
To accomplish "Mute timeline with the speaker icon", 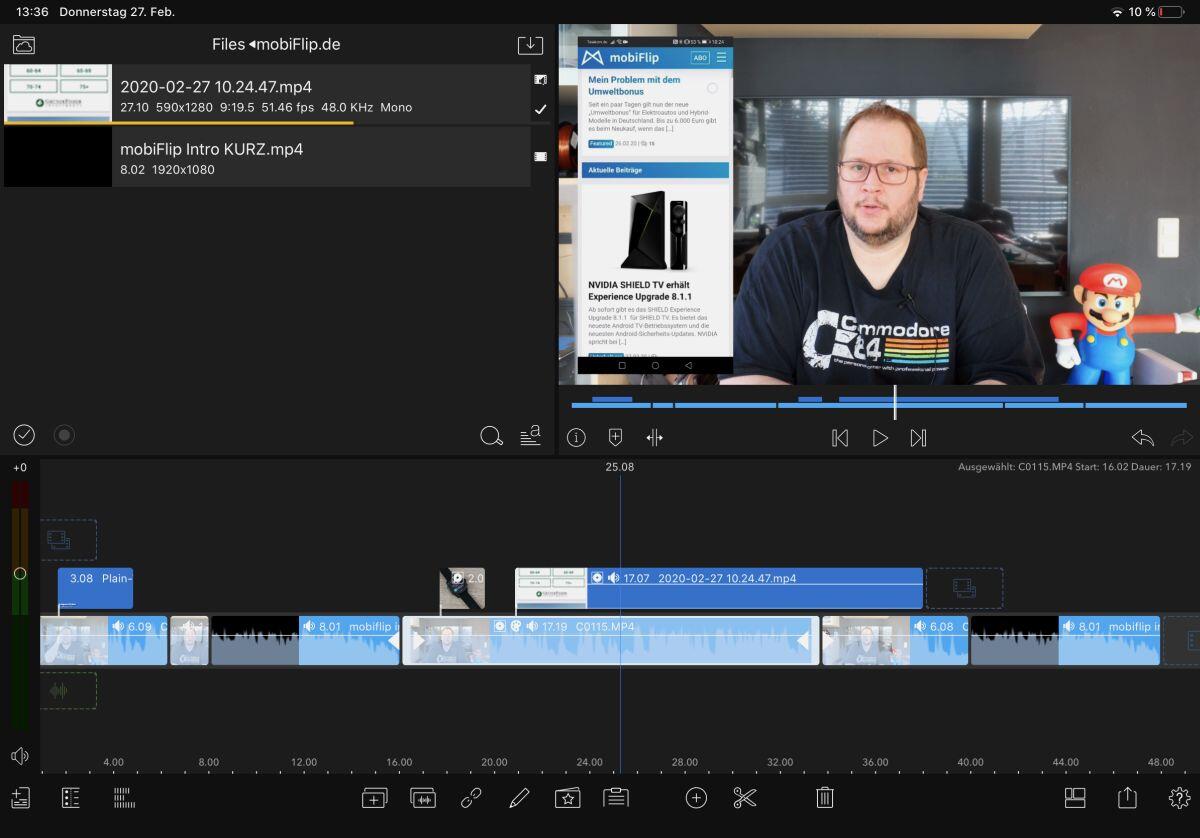I will (x=20, y=756).
